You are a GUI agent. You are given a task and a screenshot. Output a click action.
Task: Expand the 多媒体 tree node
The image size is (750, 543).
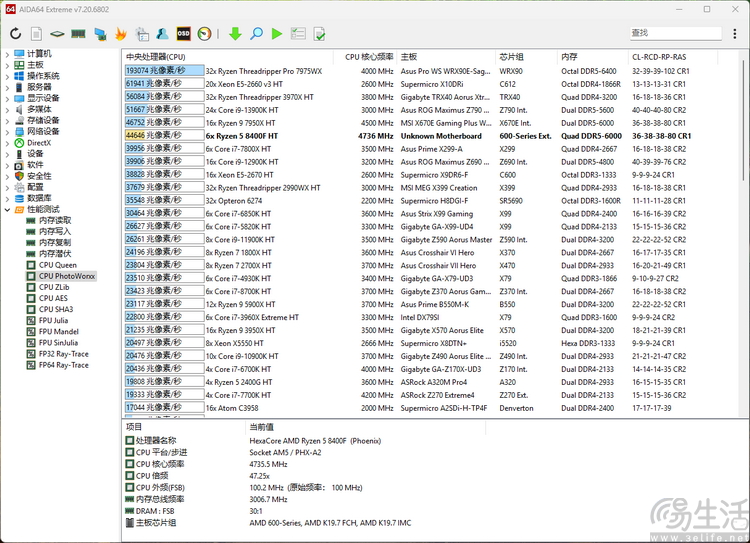[7, 109]
